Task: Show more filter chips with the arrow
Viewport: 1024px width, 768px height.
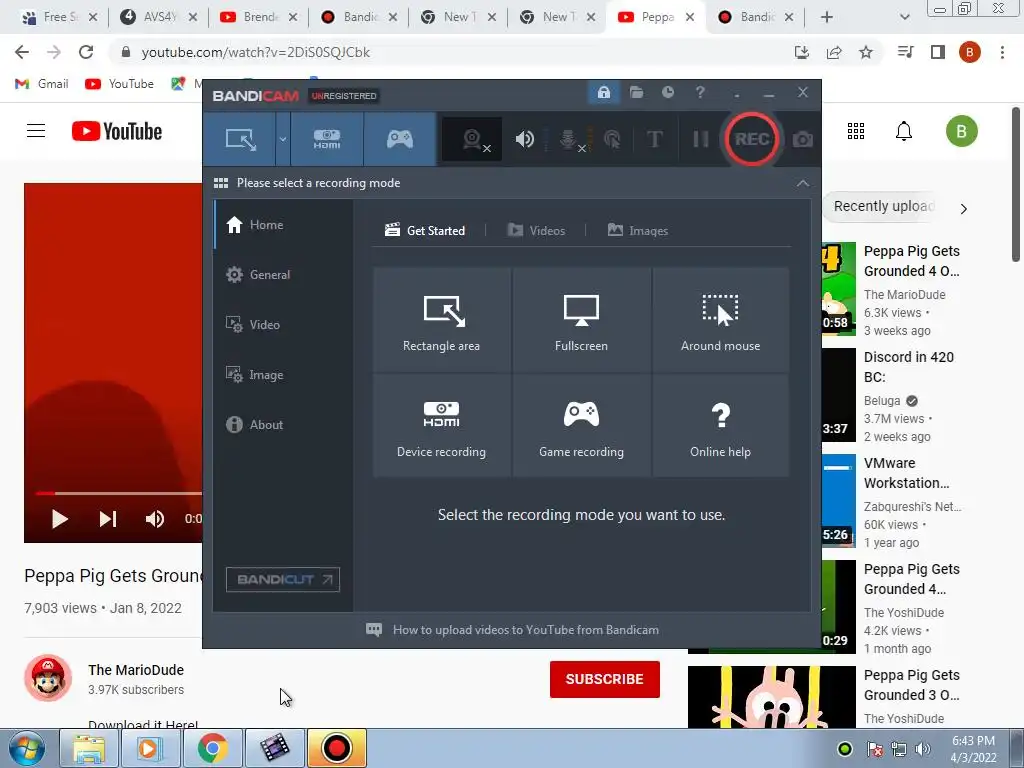Action: (x=964, y=209)
